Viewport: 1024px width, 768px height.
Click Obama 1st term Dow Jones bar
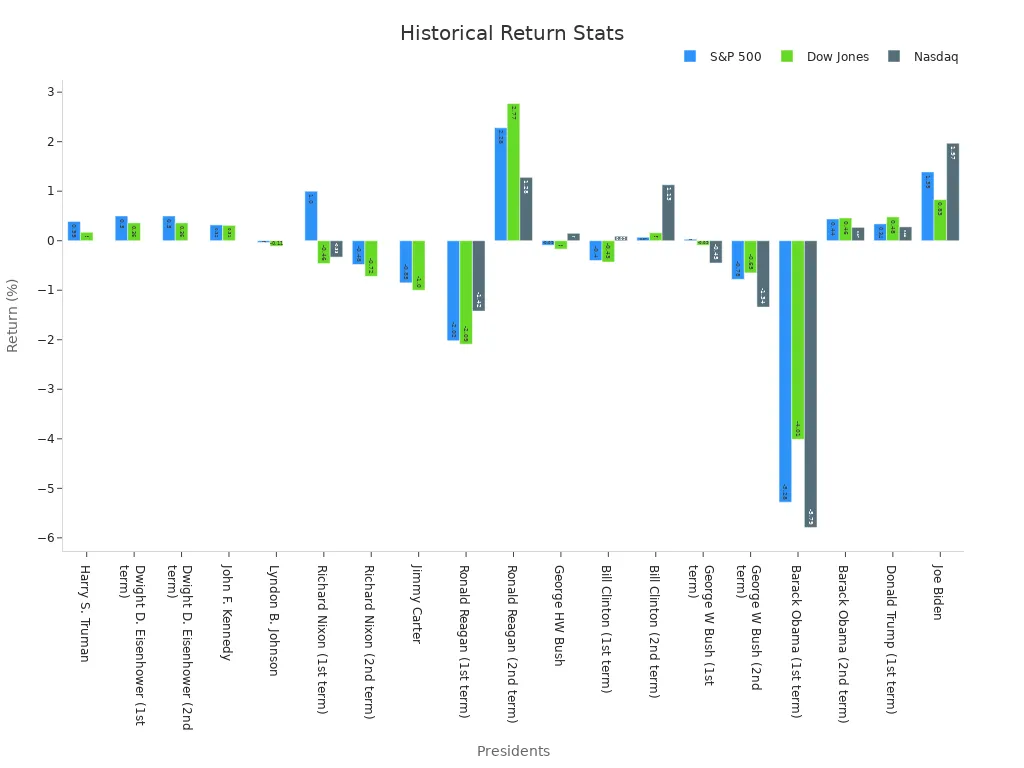coord(798,339)
